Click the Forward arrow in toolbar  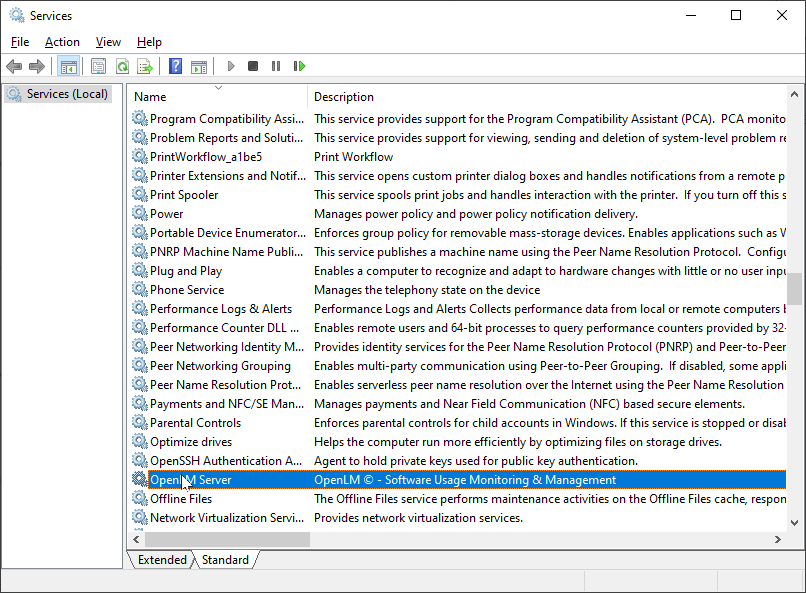[x=37, y=67]
